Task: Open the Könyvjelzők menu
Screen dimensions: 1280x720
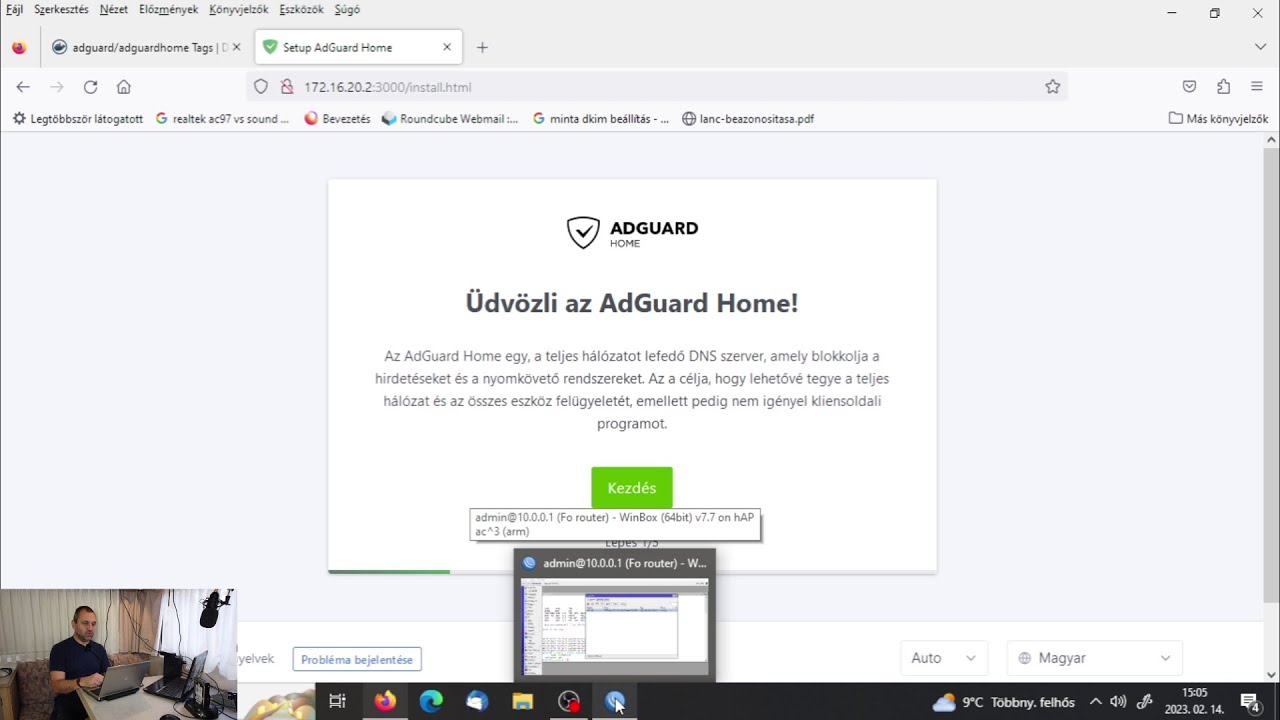Action: tap(239, 9)
